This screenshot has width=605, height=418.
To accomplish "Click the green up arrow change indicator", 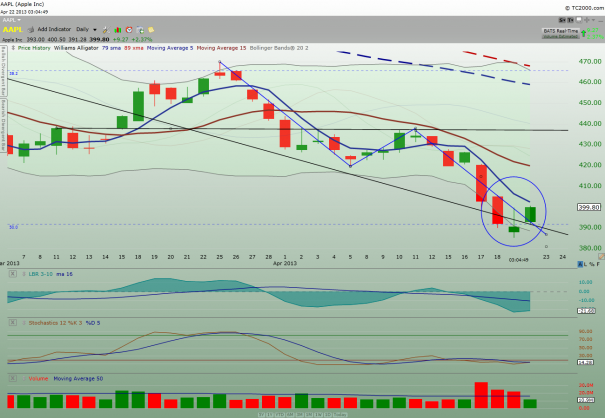I will coord(583,33).
